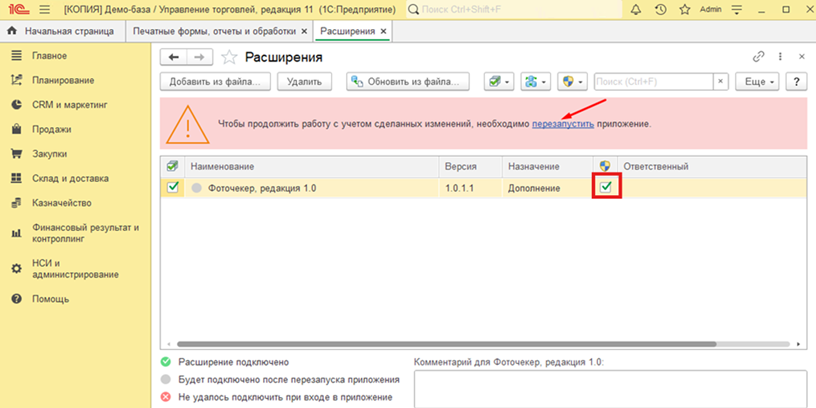Toggle the Фоточекер extension enabled checkbox
The image size is (816, 408).
point(173,187)
